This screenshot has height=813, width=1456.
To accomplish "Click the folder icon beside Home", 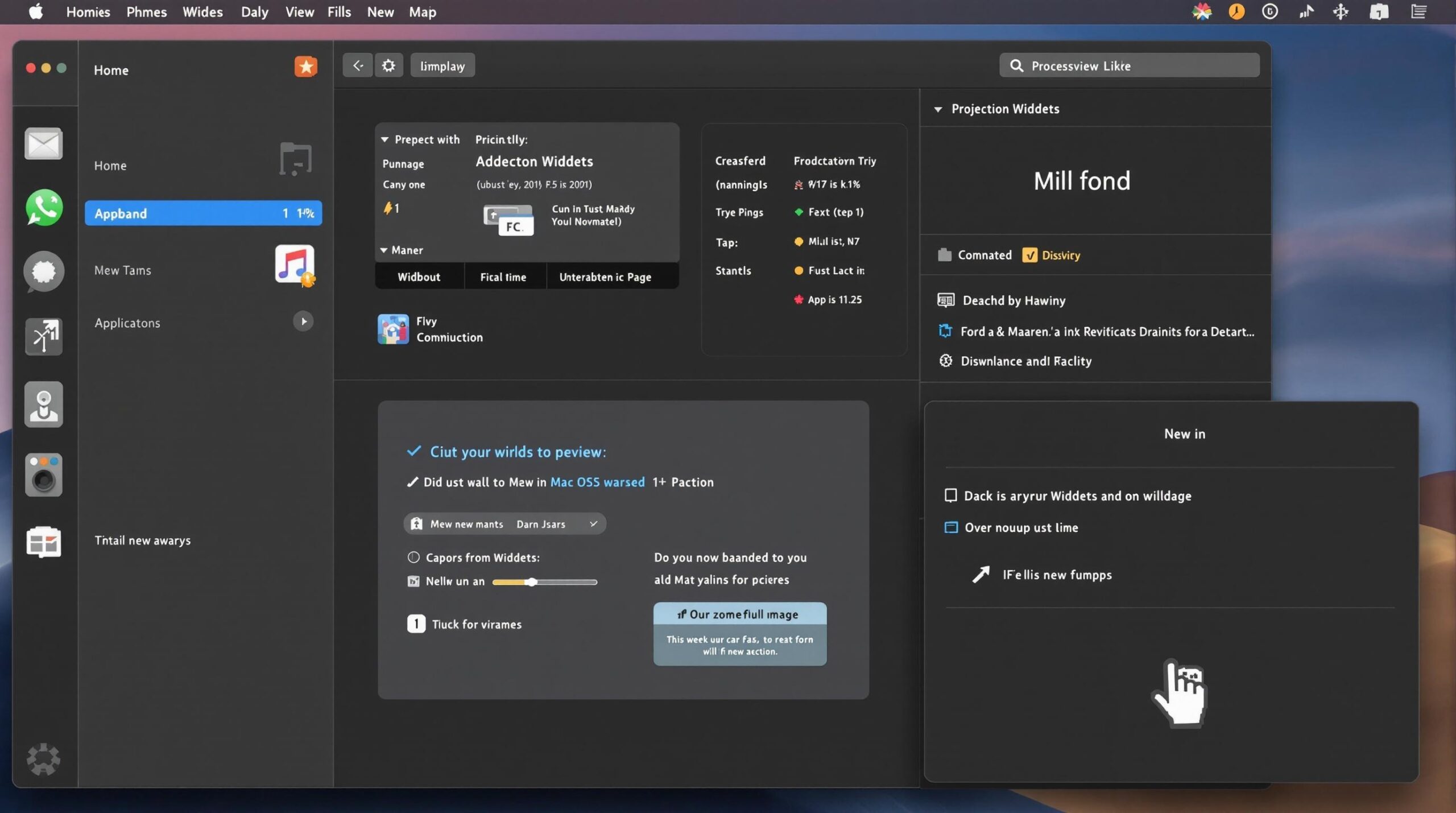I will tap(296, 159).
